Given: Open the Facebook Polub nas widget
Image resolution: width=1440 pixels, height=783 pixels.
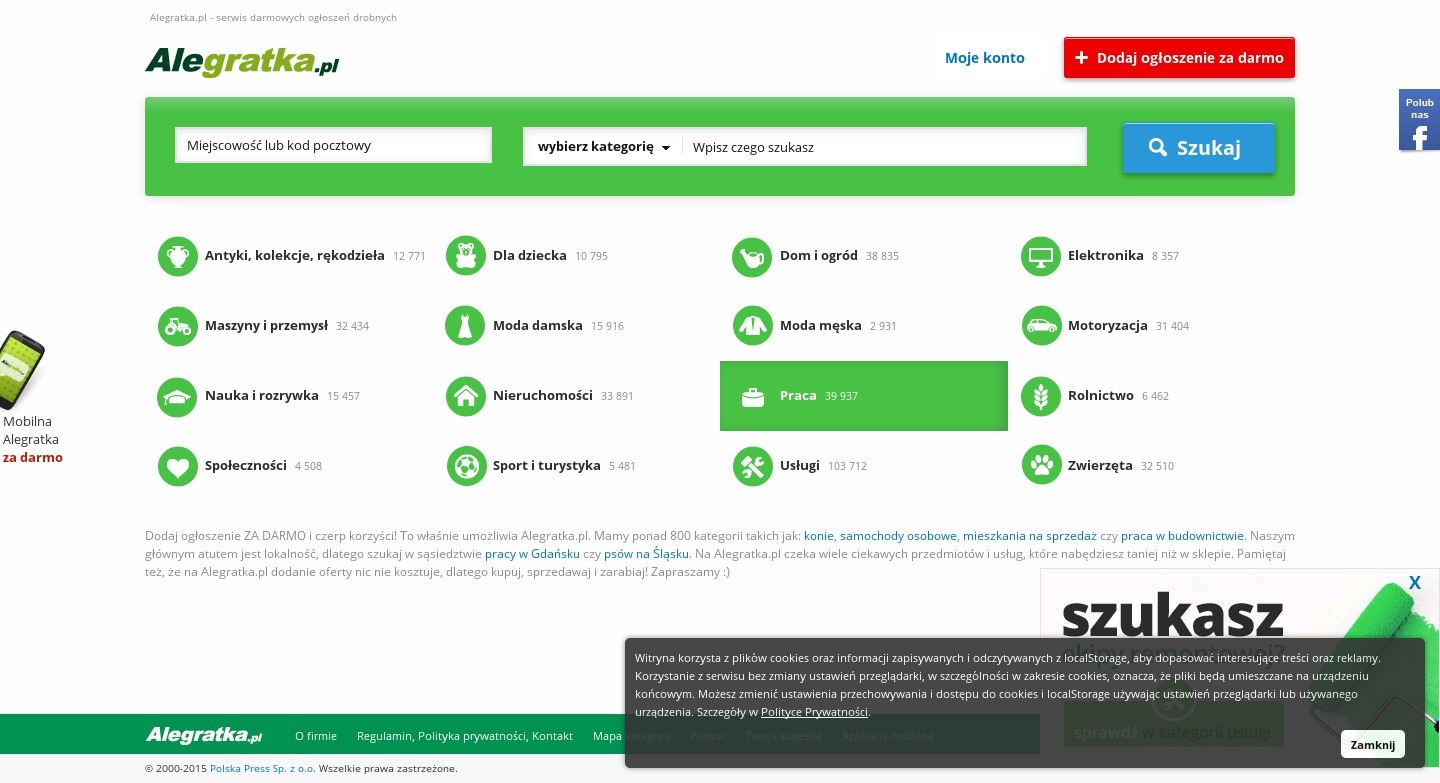Looking at the screenshot, I should tap(1418, 120).
